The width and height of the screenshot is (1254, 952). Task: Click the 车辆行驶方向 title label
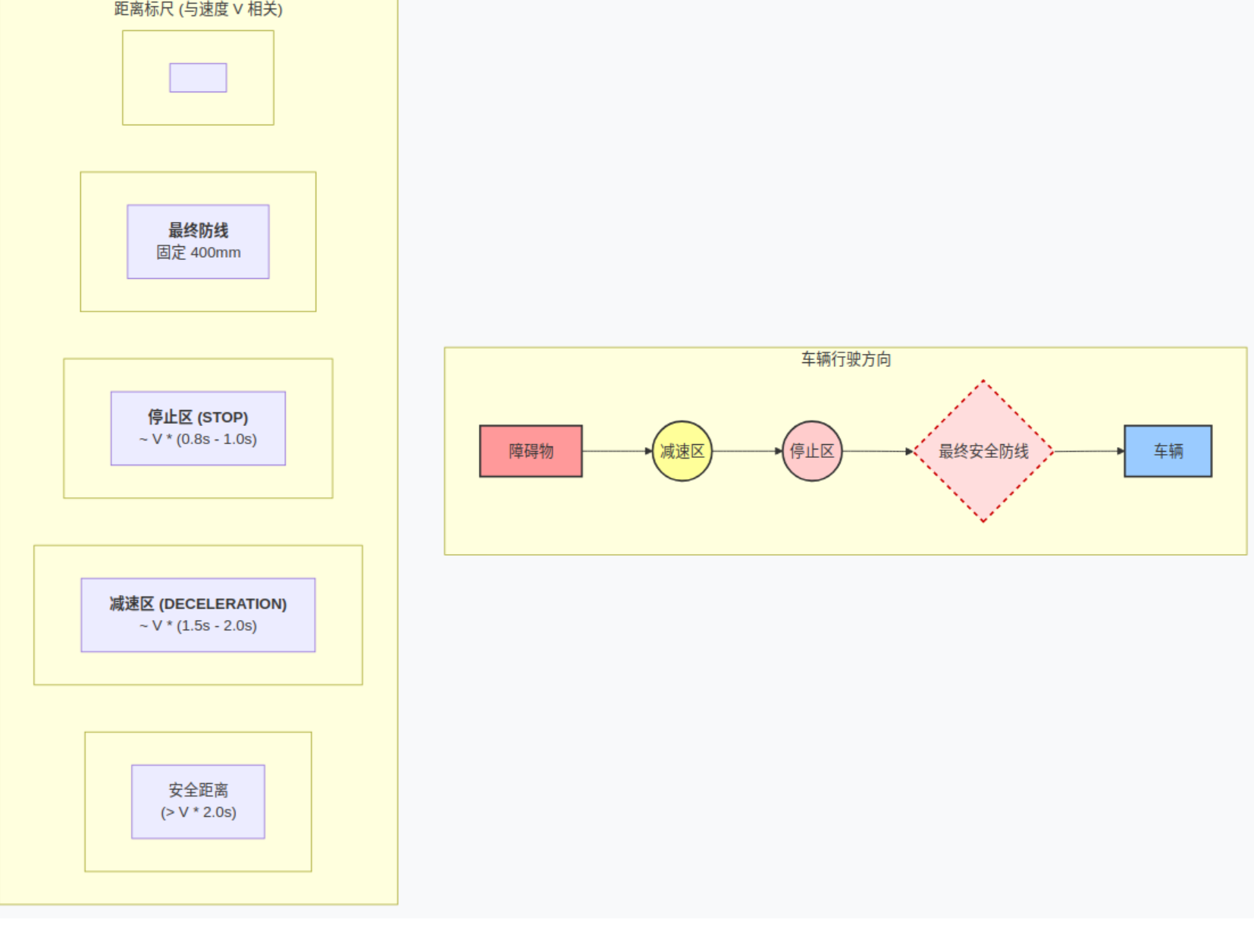(x=846, y=359)
